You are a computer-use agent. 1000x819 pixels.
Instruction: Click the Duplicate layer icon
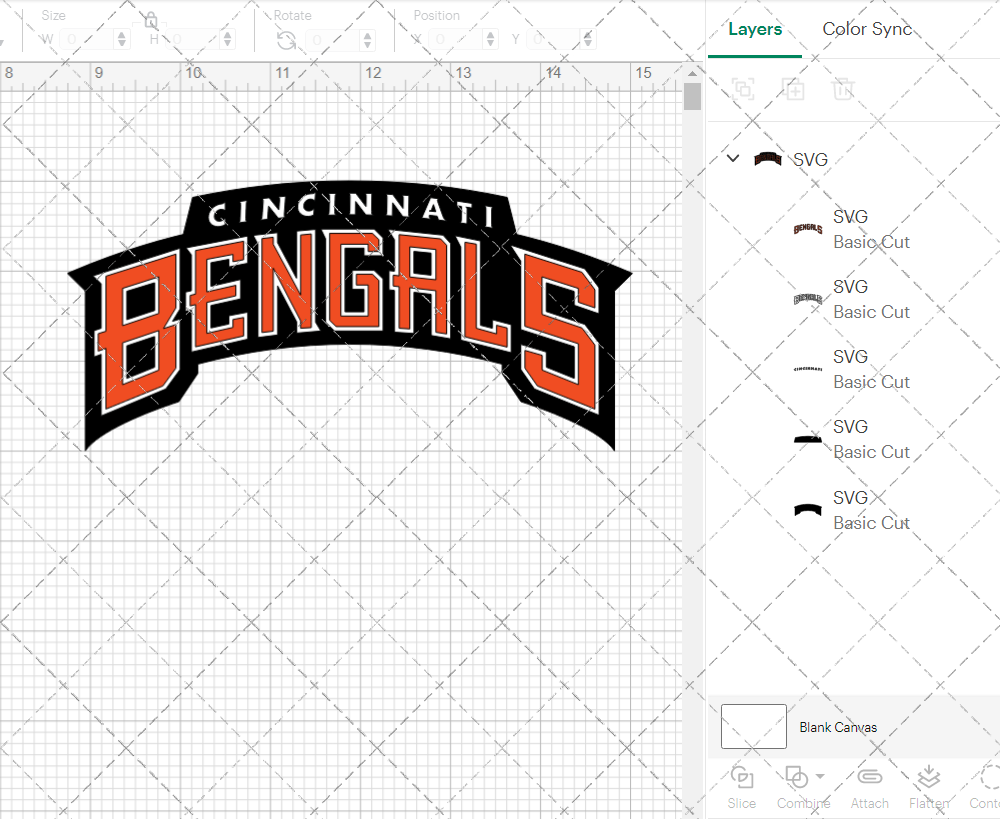click(793, 89)
